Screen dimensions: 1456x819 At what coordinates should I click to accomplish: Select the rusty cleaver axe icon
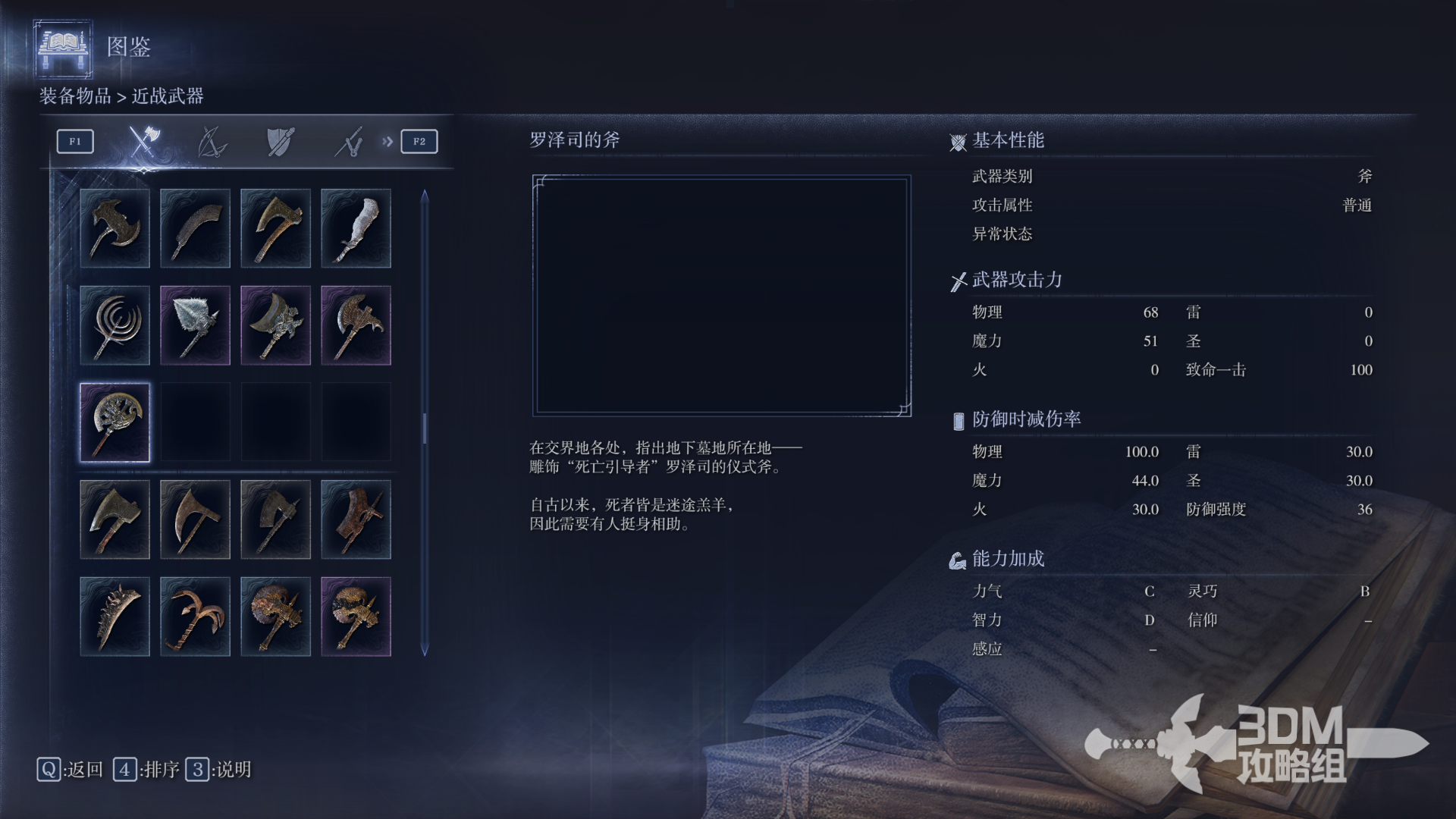coord(356,519)
